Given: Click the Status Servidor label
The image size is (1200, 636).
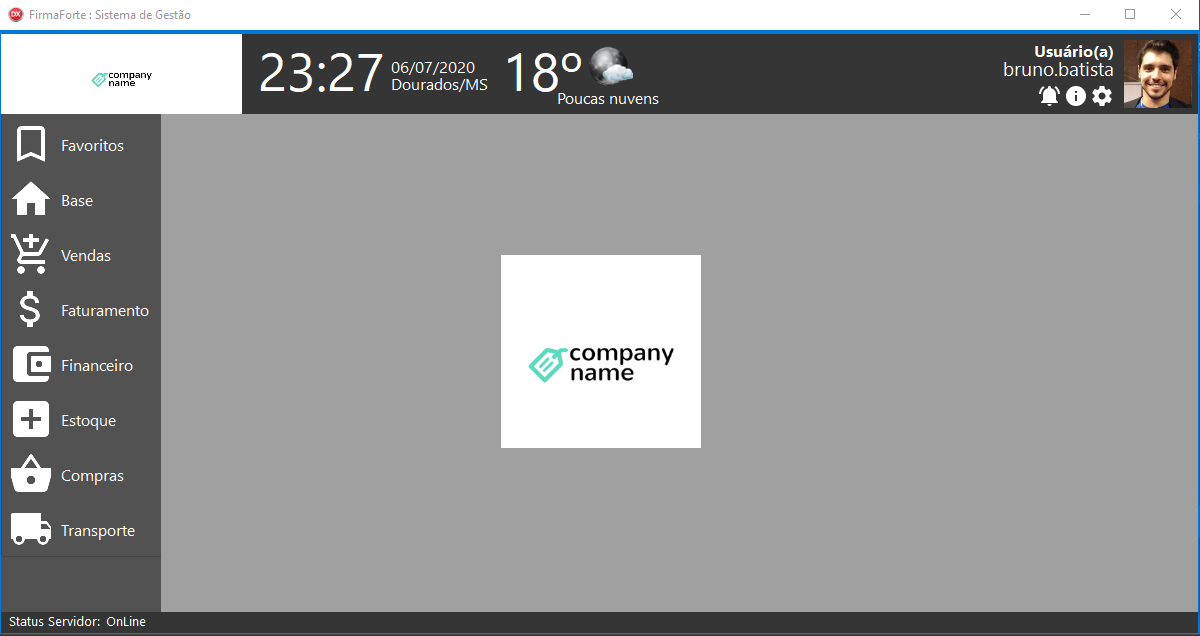Looking at the screenshot, I should [x=54, y=622].
